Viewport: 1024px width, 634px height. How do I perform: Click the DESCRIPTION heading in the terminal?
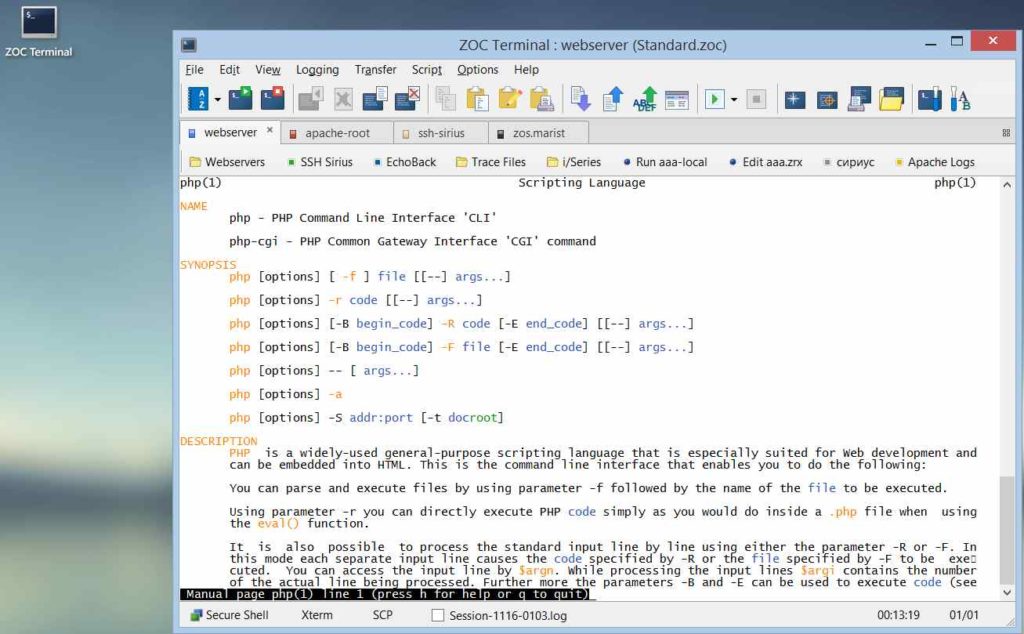tap(219, 441)
